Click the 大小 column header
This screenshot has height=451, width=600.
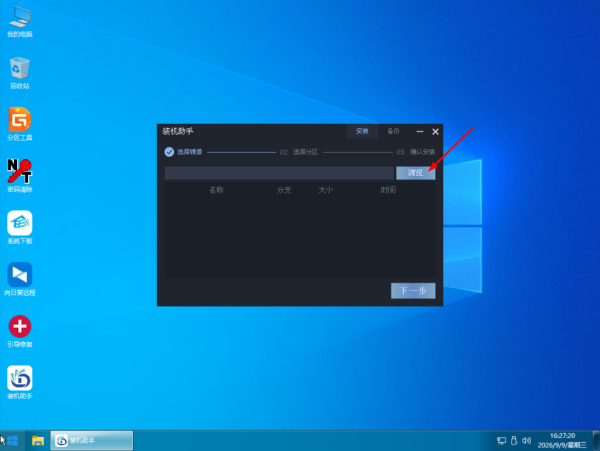coord(326,190)
